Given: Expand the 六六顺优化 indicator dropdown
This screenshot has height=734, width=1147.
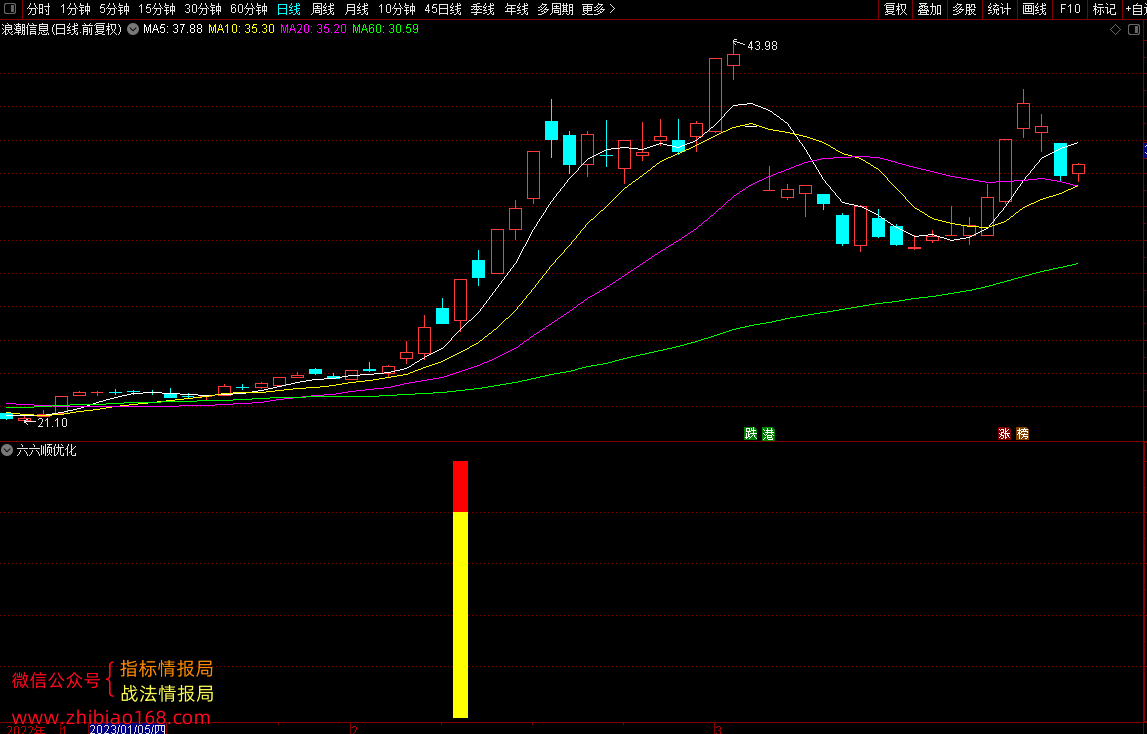Looking at the screenshot, I should 7,450.
